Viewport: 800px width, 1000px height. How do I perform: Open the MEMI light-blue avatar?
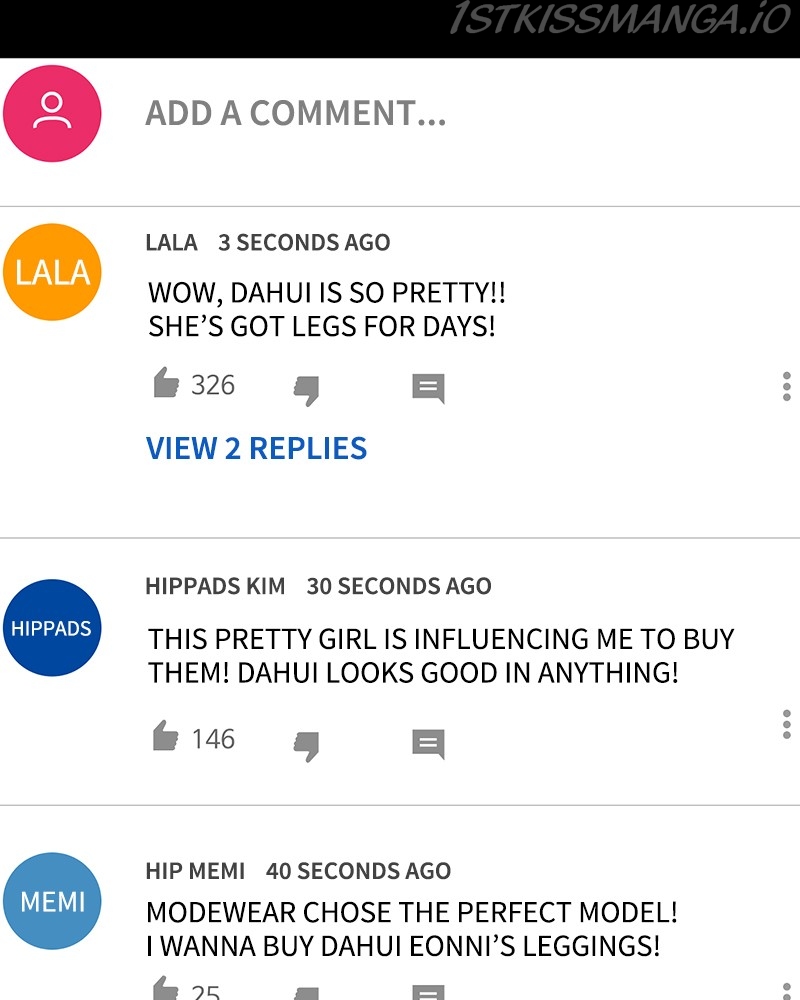(x=52, y=901)
